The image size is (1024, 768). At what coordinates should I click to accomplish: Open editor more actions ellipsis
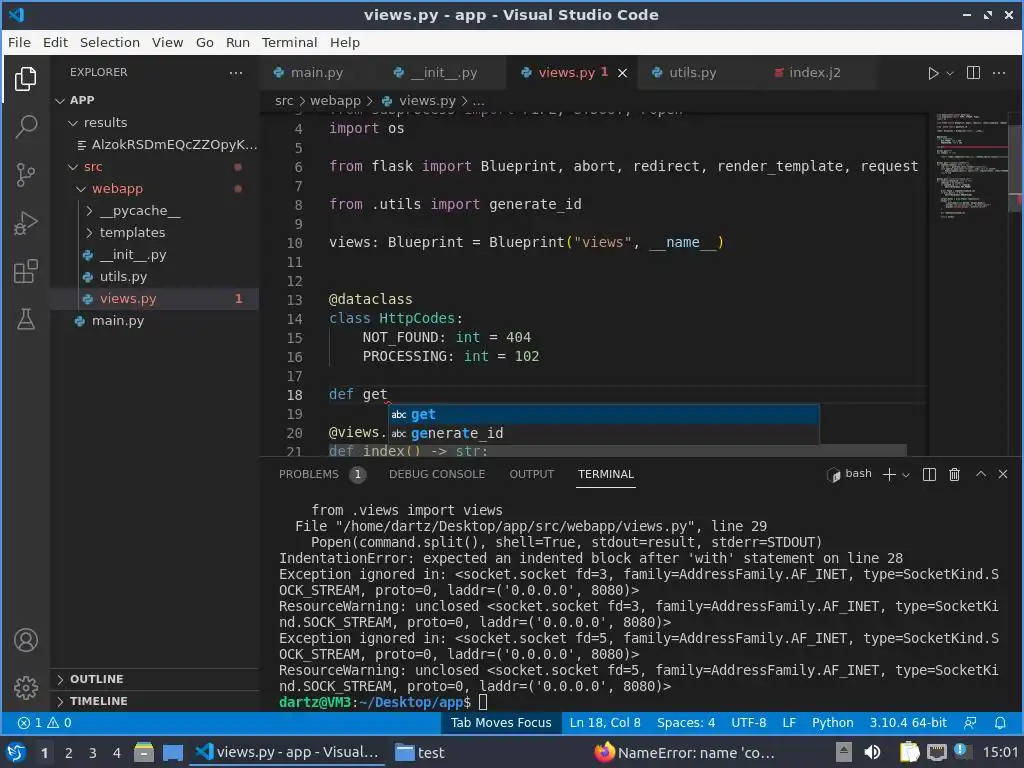(999, 72)
